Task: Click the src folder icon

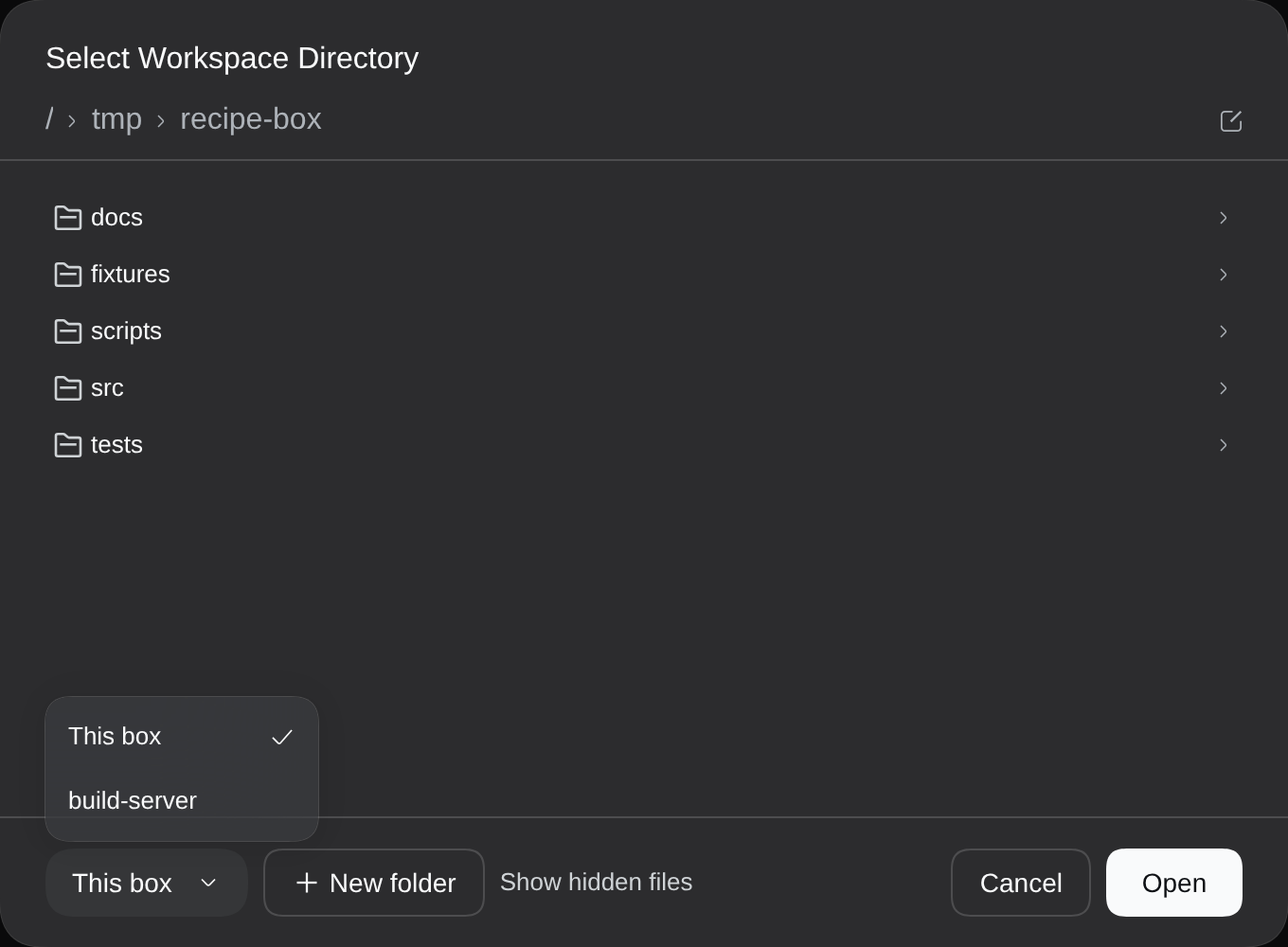Action: (68, 388)
